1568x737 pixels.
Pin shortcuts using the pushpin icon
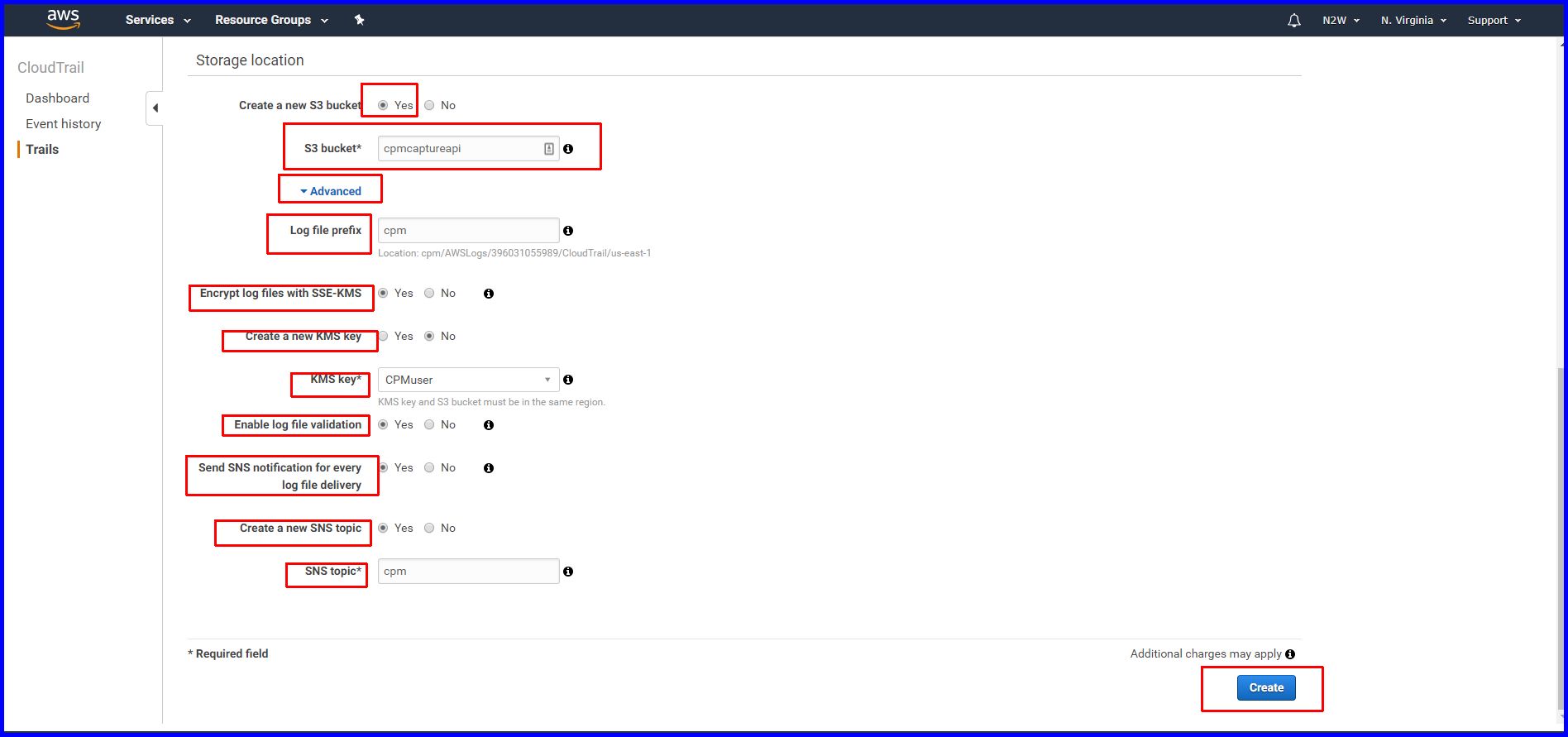pyautogui.click(x=359, y=20)
